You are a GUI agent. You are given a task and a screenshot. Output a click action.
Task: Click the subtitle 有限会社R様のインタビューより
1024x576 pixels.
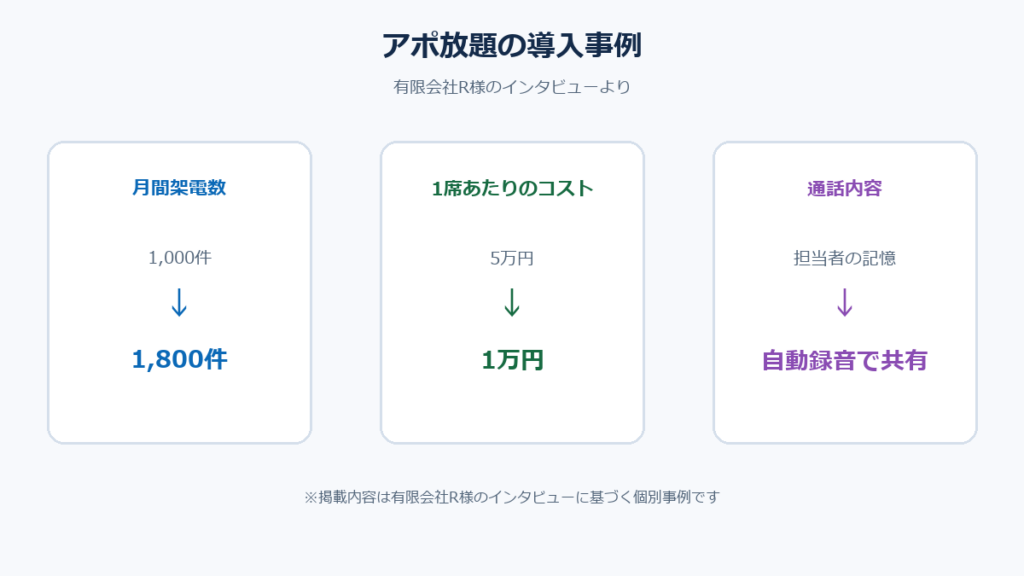[512, 87]
